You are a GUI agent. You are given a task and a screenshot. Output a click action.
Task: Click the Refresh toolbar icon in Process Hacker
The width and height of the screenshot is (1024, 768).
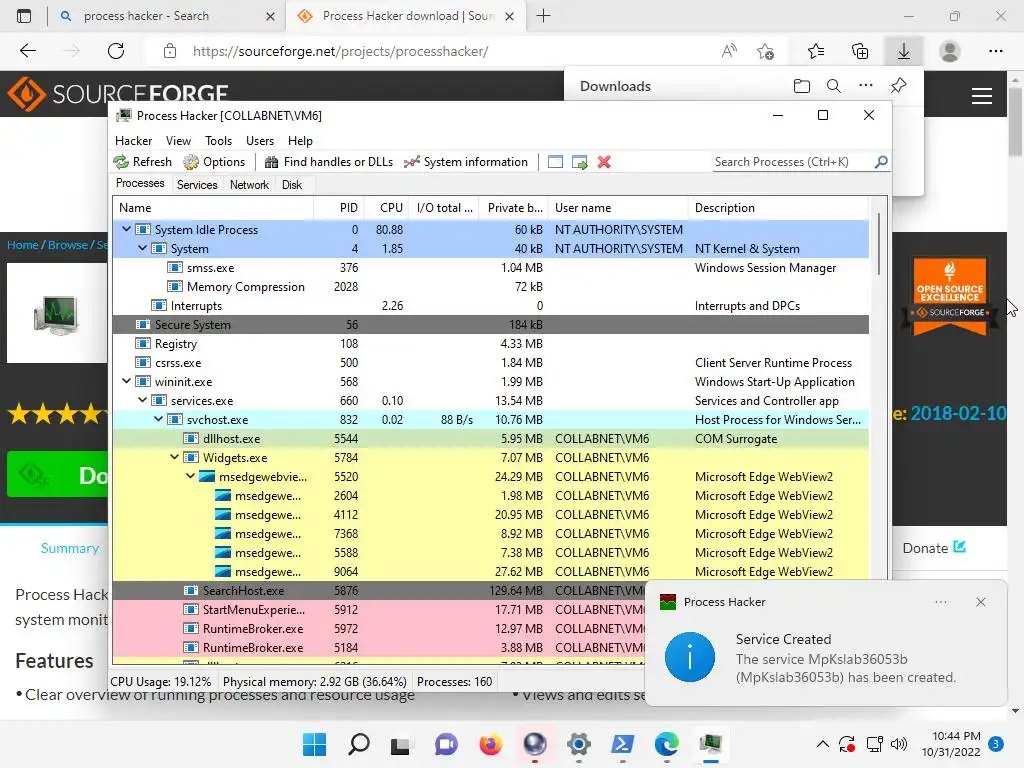121,162
